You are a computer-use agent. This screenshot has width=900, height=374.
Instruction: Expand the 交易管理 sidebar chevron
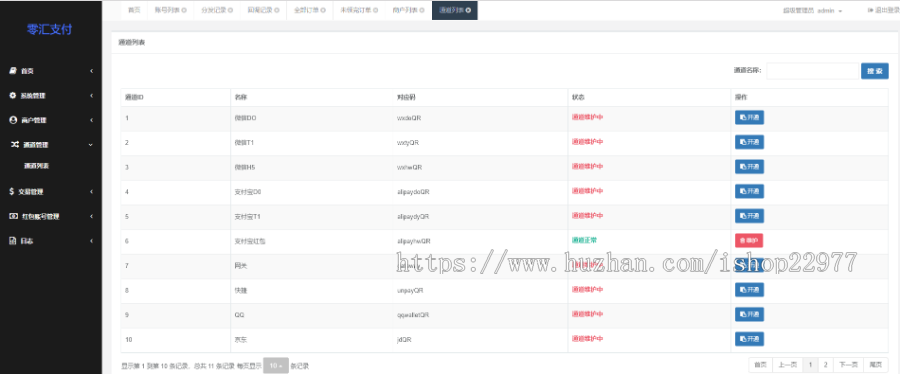tap(91, 192)
